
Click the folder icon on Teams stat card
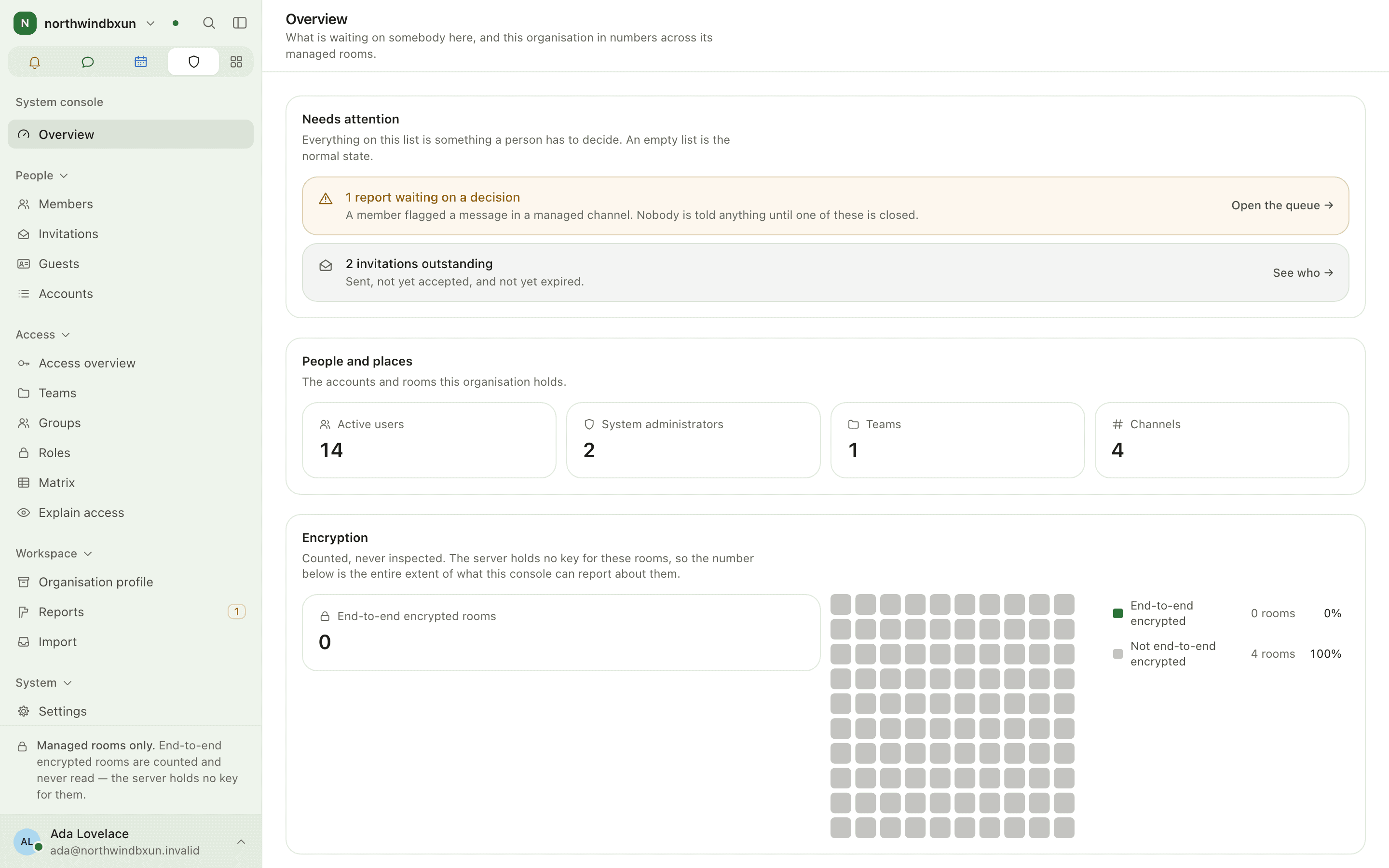coord(854,424)
